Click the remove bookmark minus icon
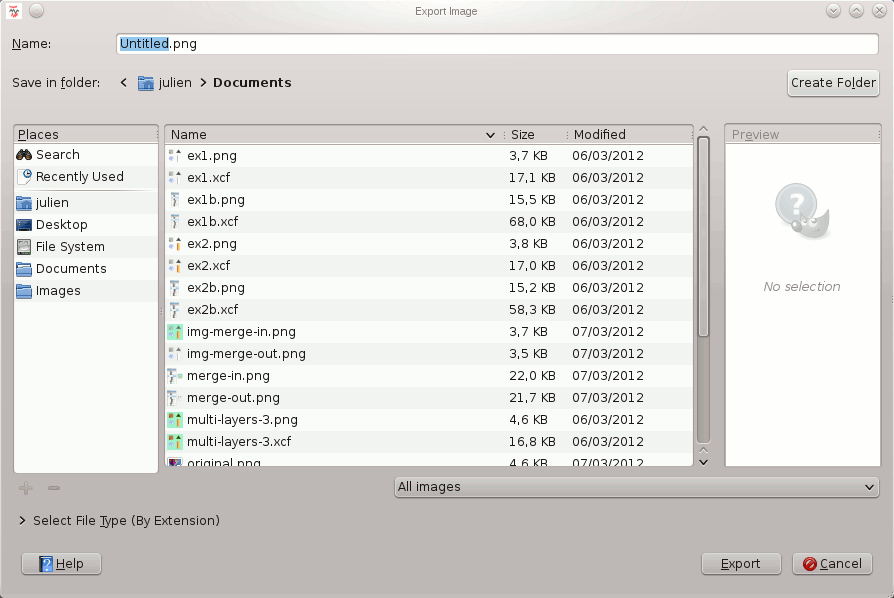The height and width of the screenshot is (598, 894). click(53, 488)
